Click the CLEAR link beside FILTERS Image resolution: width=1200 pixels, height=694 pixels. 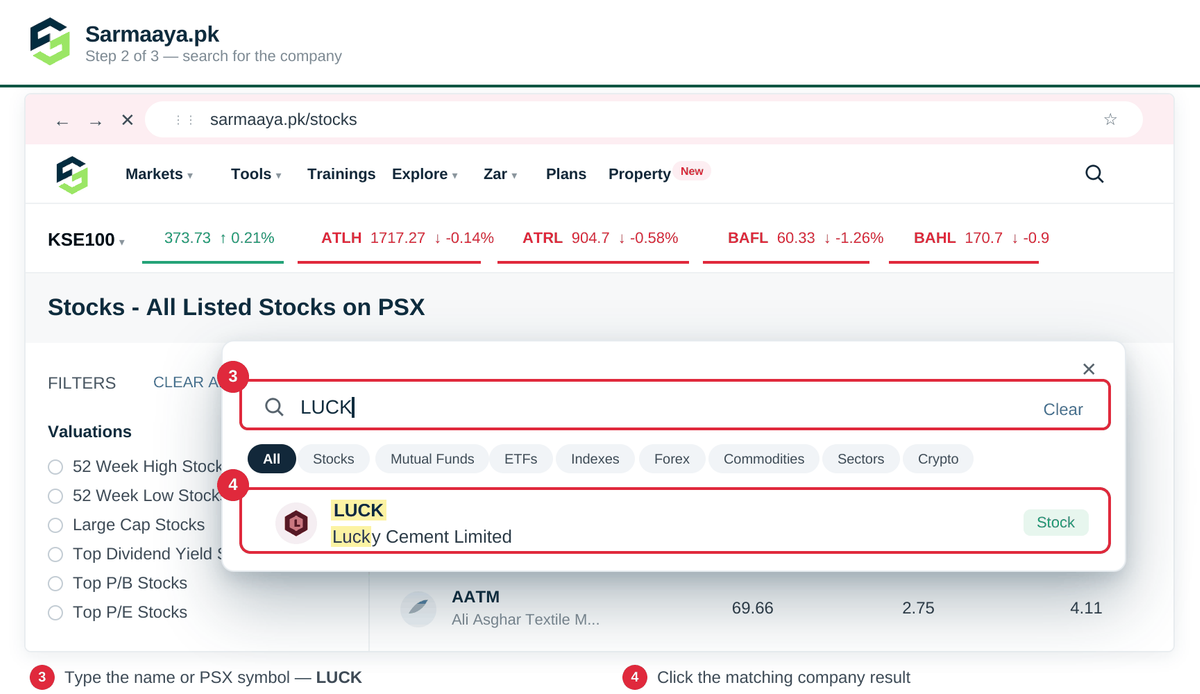point(186,382)
